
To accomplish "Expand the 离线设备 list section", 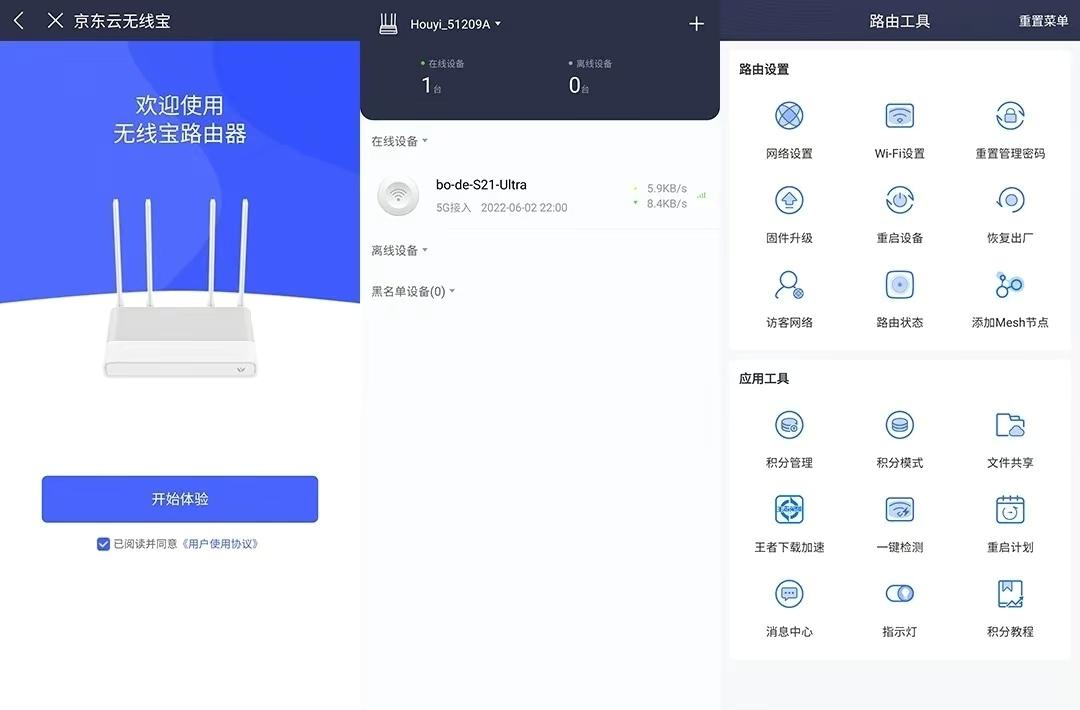I will (399, 250).
